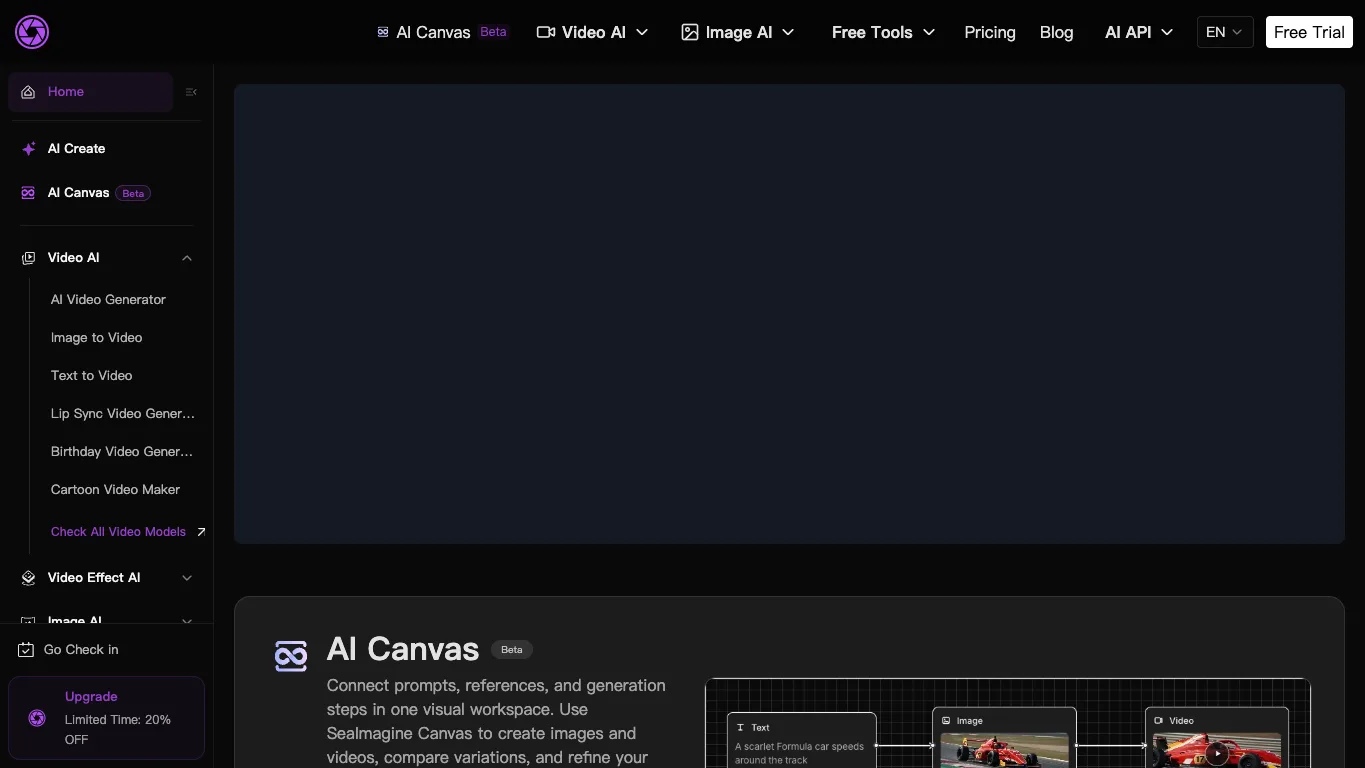
Task: Click the Free Trial button
Action: (x=1309, y=32)
